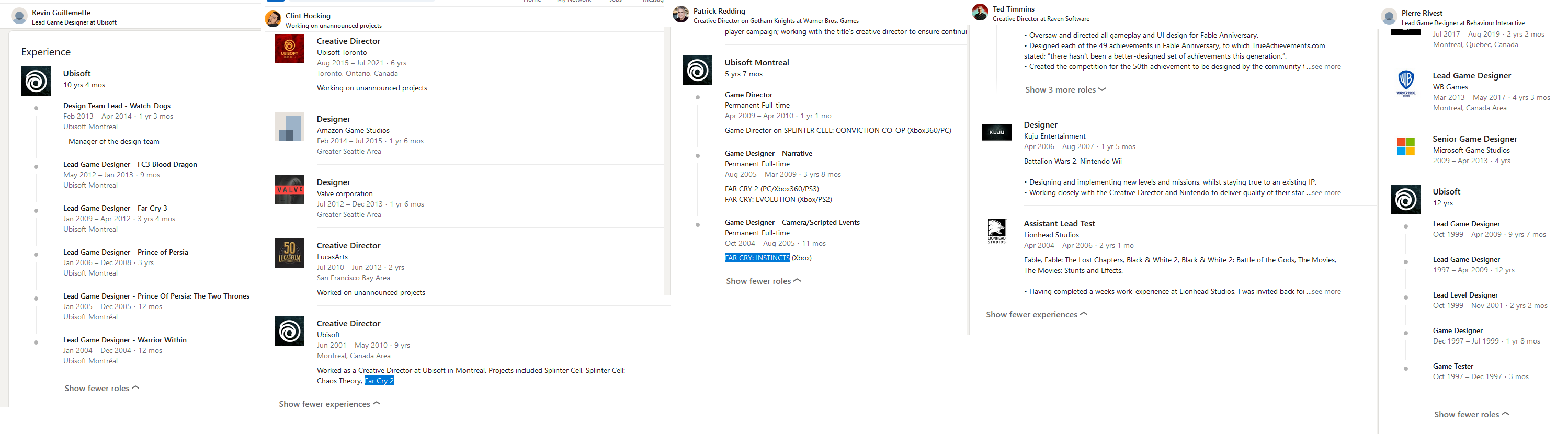1568x434 pixels.
Task: Select Prince Of Persia: The Two Thrones role
Action: point(156,296)
